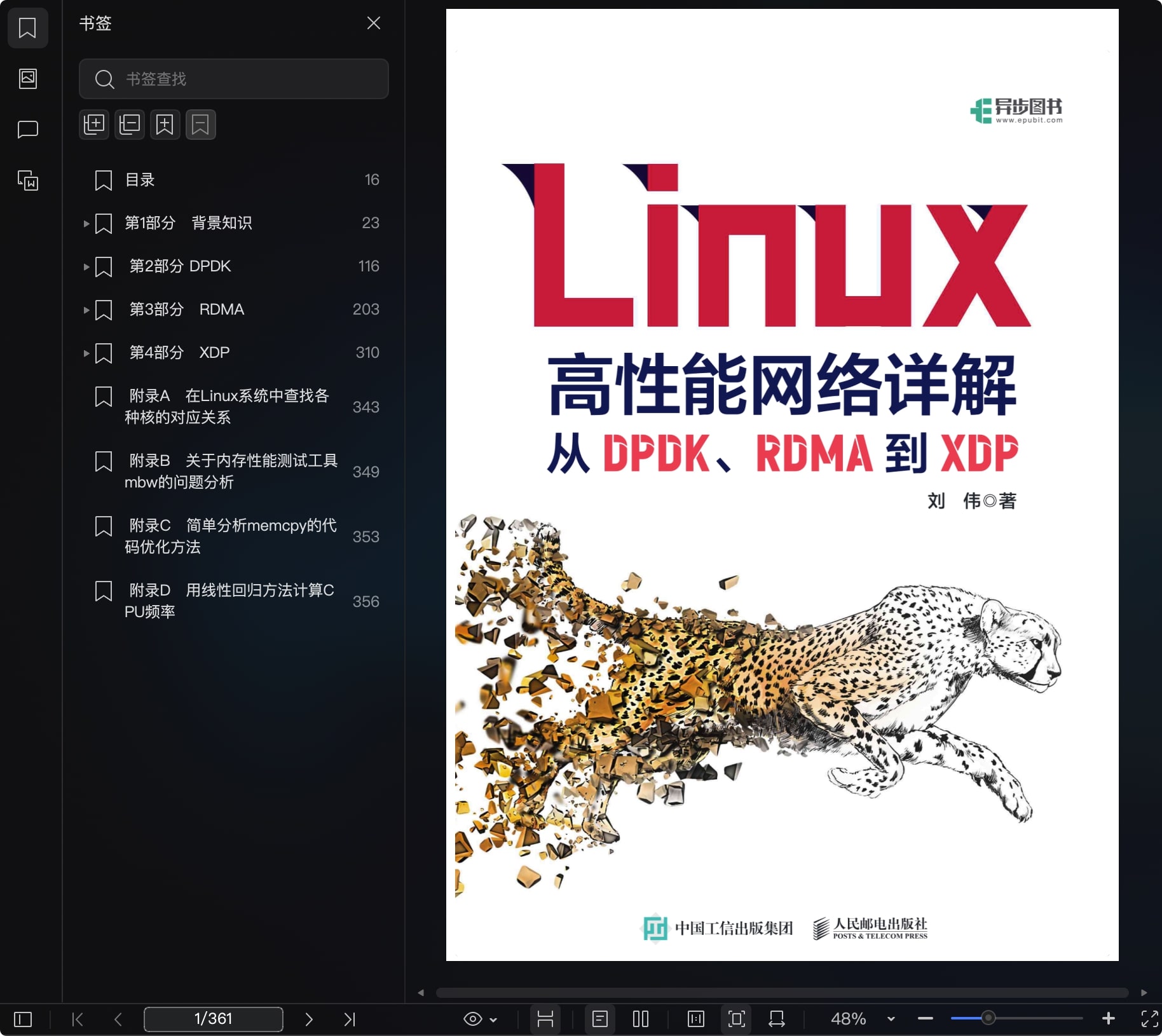The image size is (1162, 1036).
Task: Jump to 第1部分 背景知识 section
Action: point(188,223)
